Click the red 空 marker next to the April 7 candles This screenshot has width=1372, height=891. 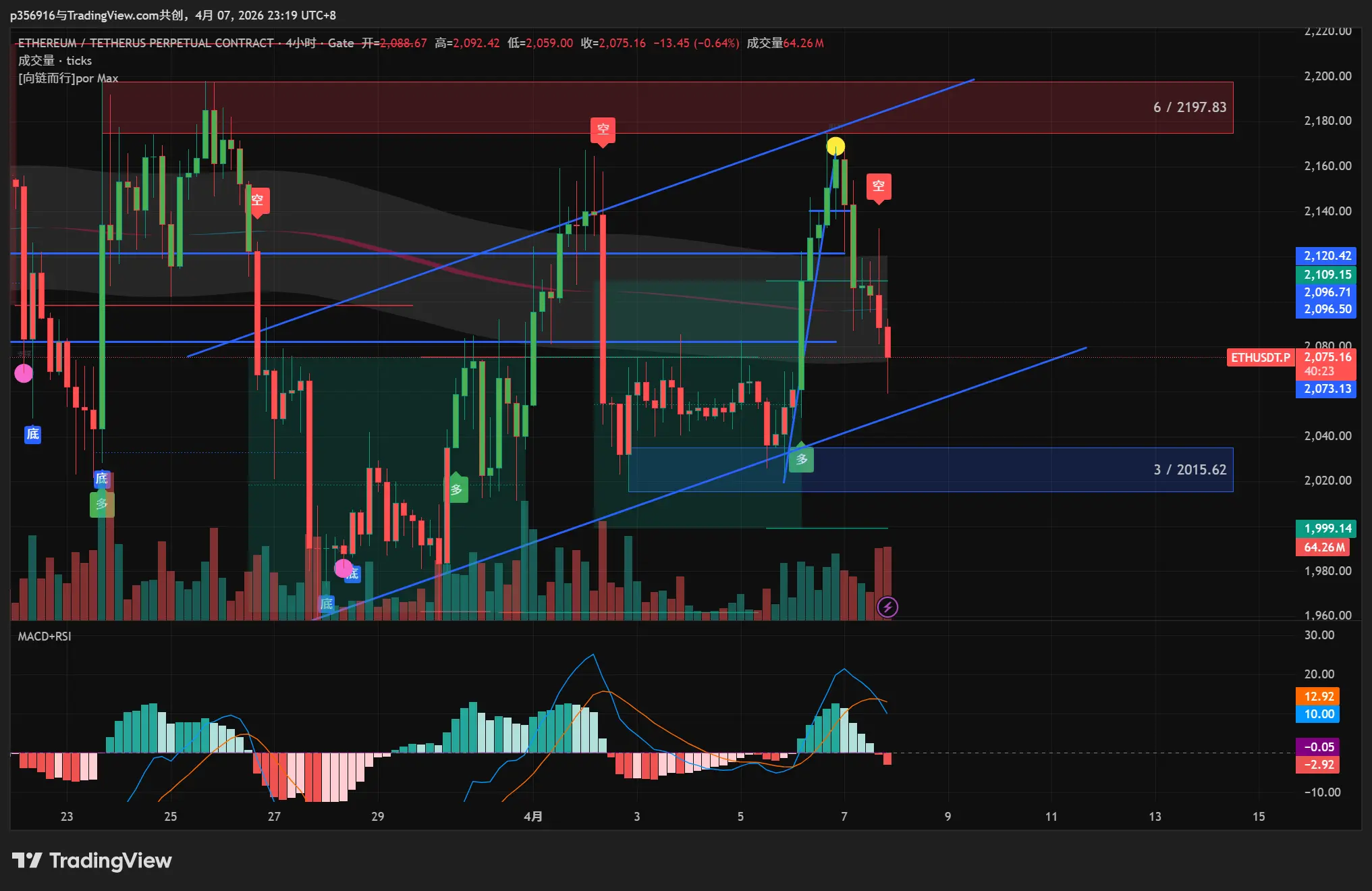[x=878, y=186]
